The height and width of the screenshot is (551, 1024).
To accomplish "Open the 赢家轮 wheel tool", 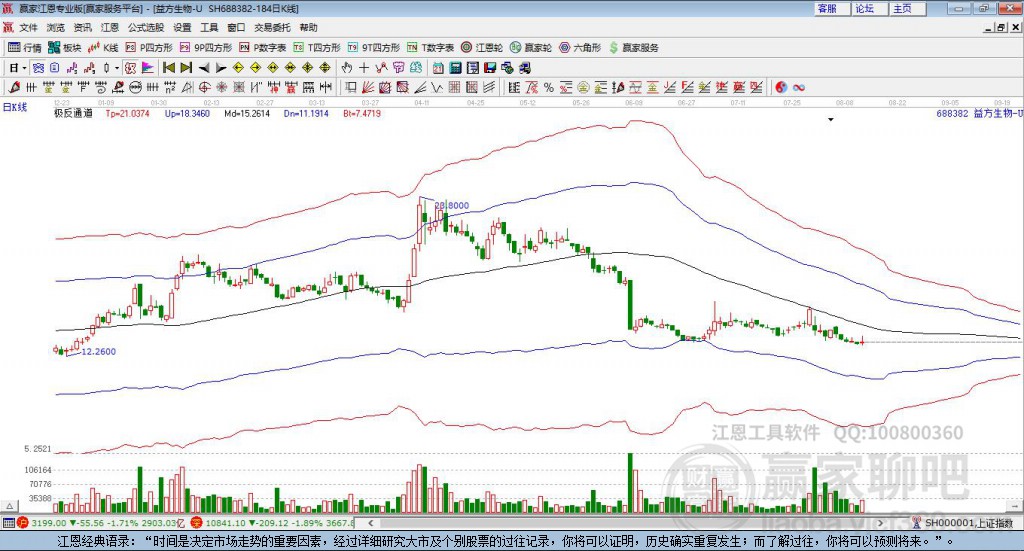I will click(x=531, y=48).
